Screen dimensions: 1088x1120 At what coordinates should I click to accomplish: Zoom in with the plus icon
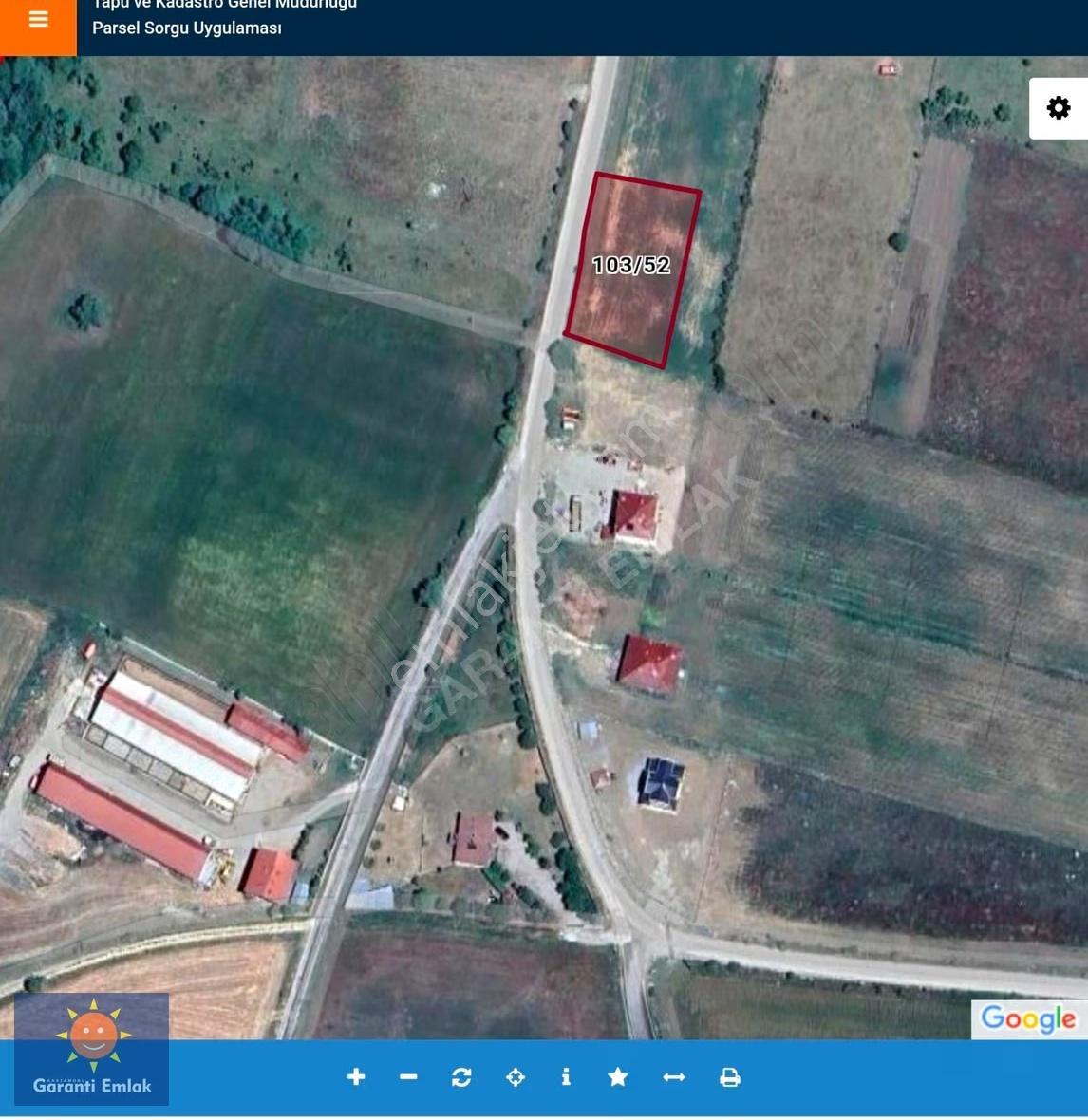[x=356, y=1077]
